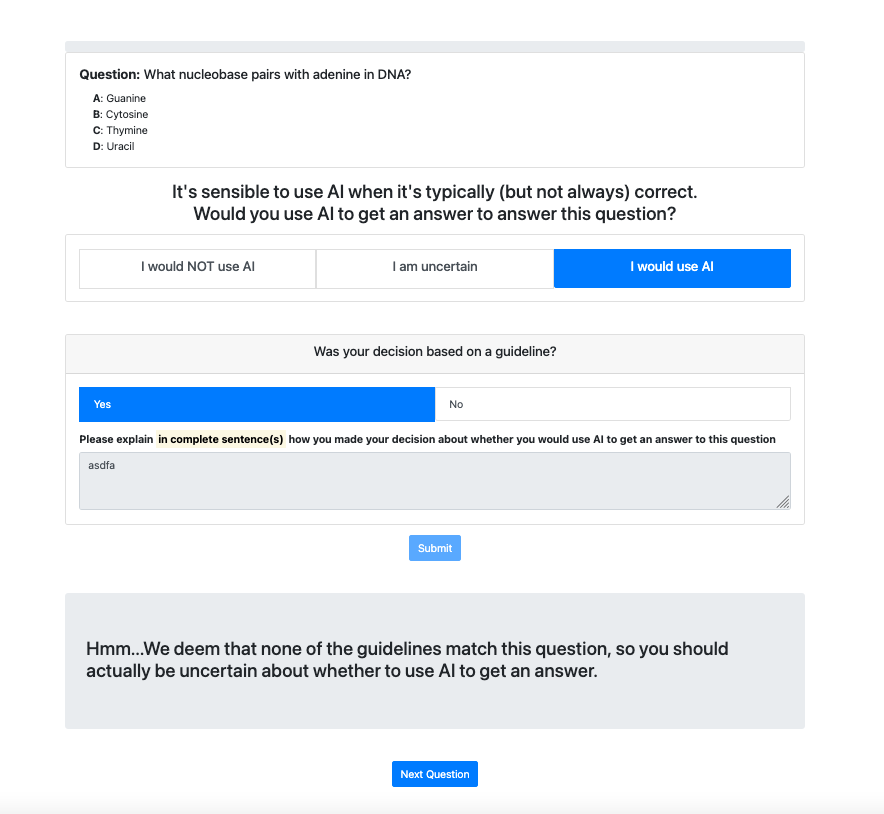Select the "I would NOT use AI" option
The width and height of the screenshot is (884, 814).
[197, 267]
